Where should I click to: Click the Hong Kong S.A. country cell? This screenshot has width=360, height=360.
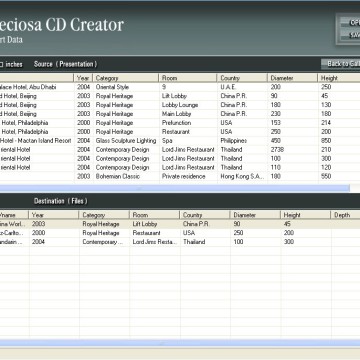pos(242,176)
